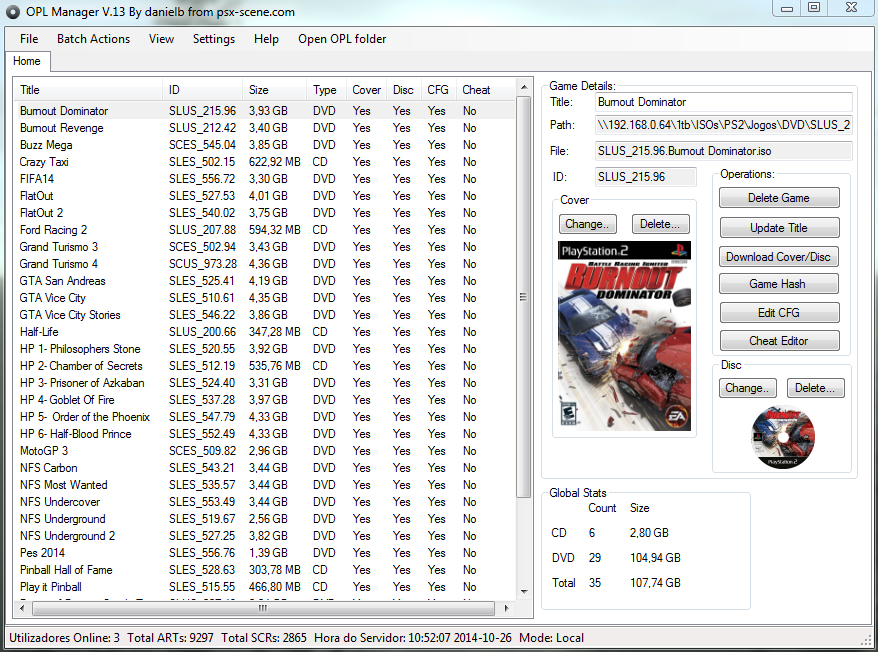This screenshot has width=878, height=652.
Task: Select HP 1- Philosophers Stone row
Action: coord(264,349)
